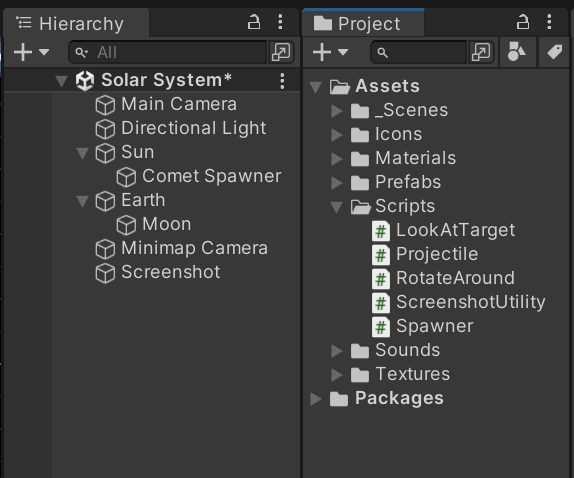Collapse the Sun object in the Hierarchy
This screenshot has width=574, height=478.
82,153
